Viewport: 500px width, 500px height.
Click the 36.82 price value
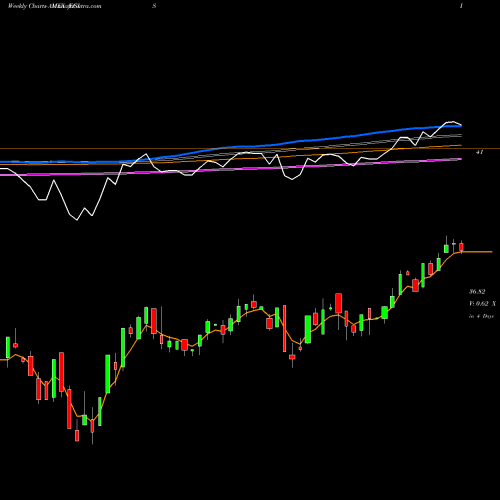[x=477, y=292]
